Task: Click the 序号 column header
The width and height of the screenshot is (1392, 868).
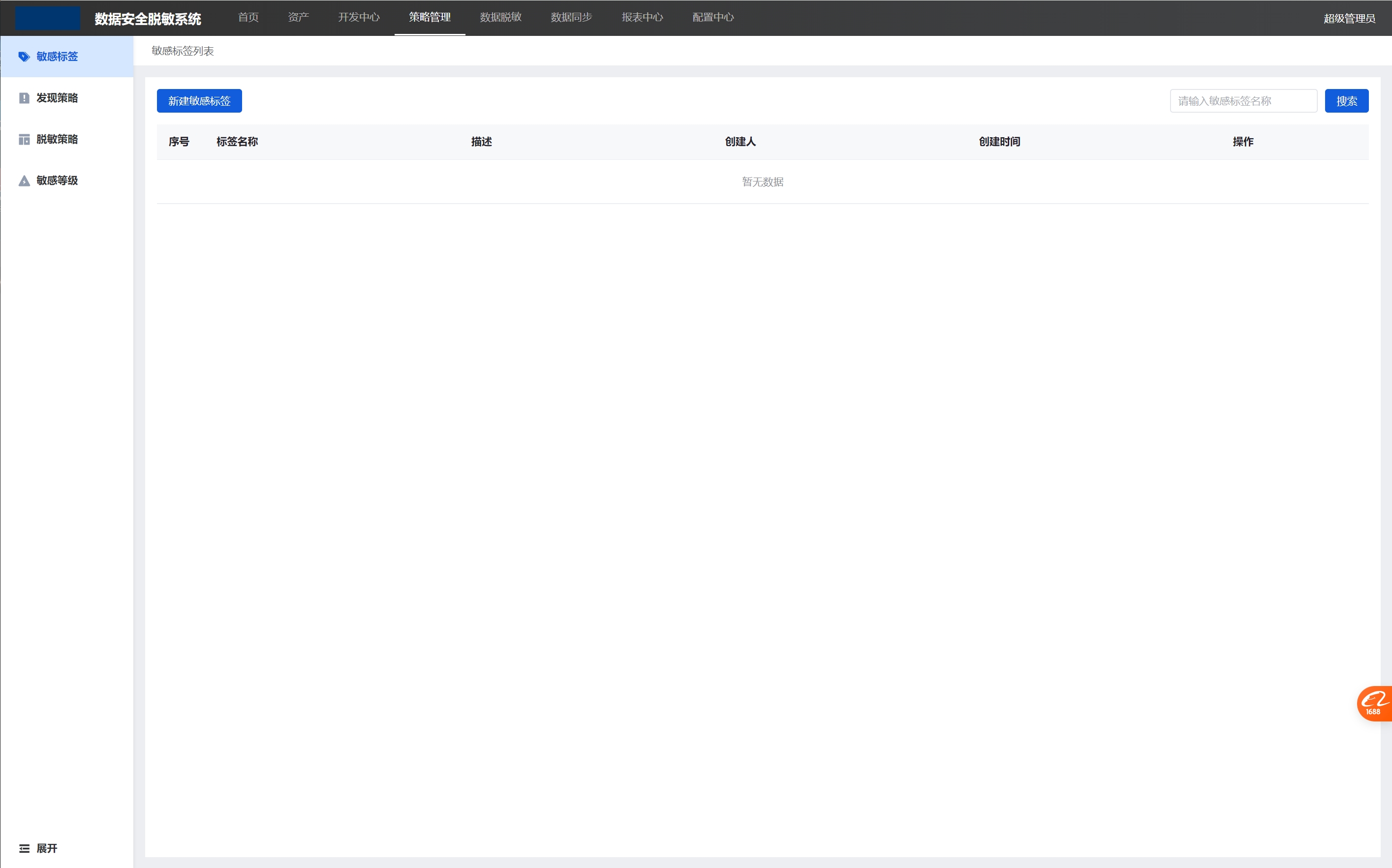Action: 179,142
